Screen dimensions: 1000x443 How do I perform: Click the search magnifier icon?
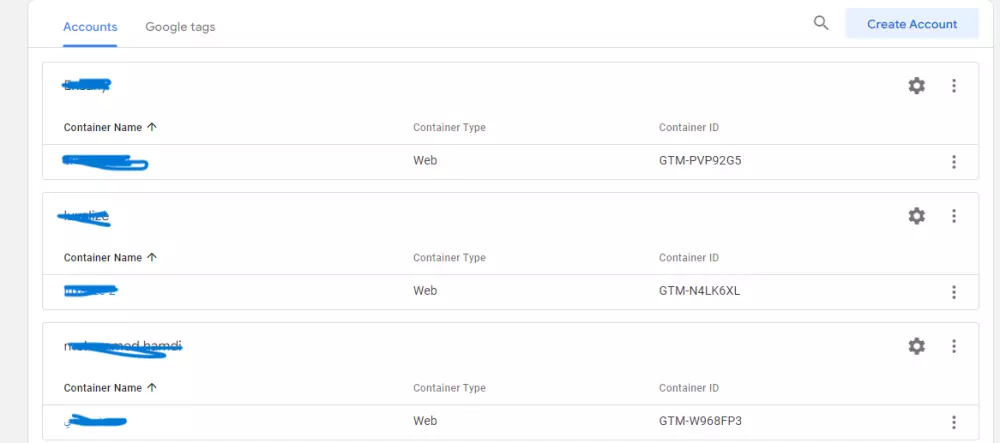pos(821,23)
